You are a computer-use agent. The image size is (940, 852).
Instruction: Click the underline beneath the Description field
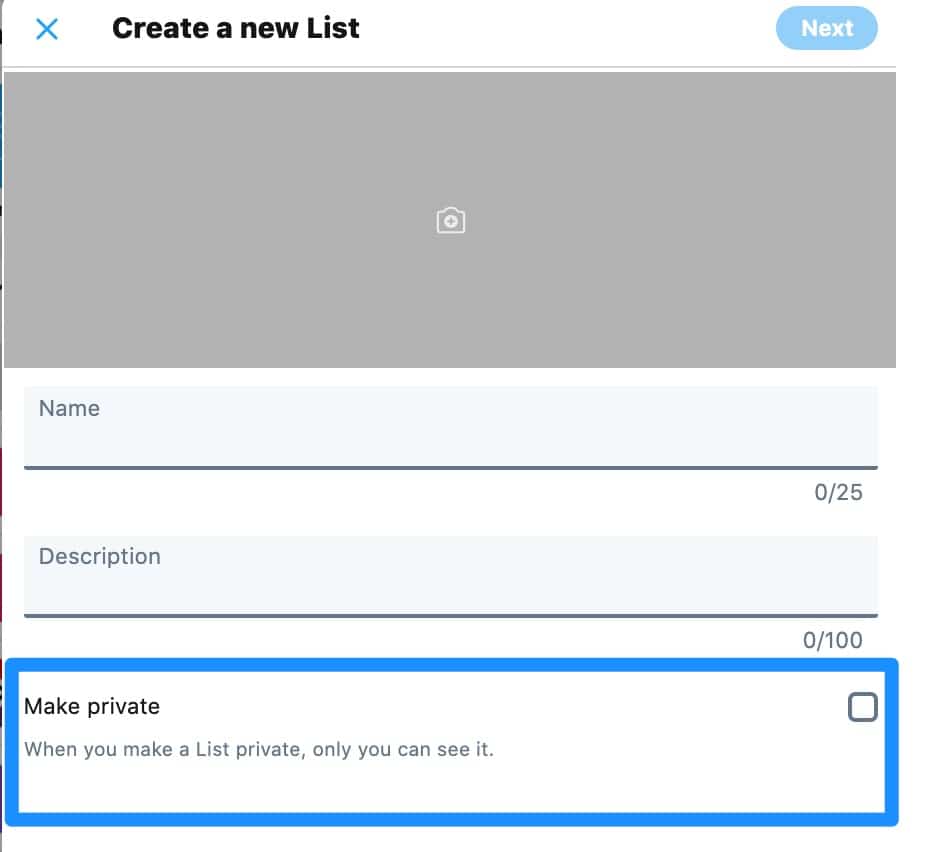pos(450,615)
